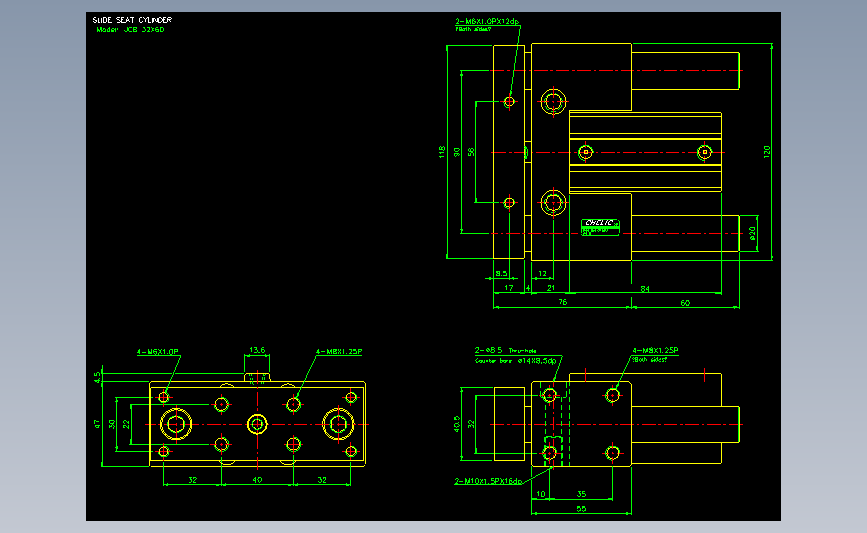
Task: Select the "Counter bore ø14X8.5dp" note
Action: pos(516,361)
